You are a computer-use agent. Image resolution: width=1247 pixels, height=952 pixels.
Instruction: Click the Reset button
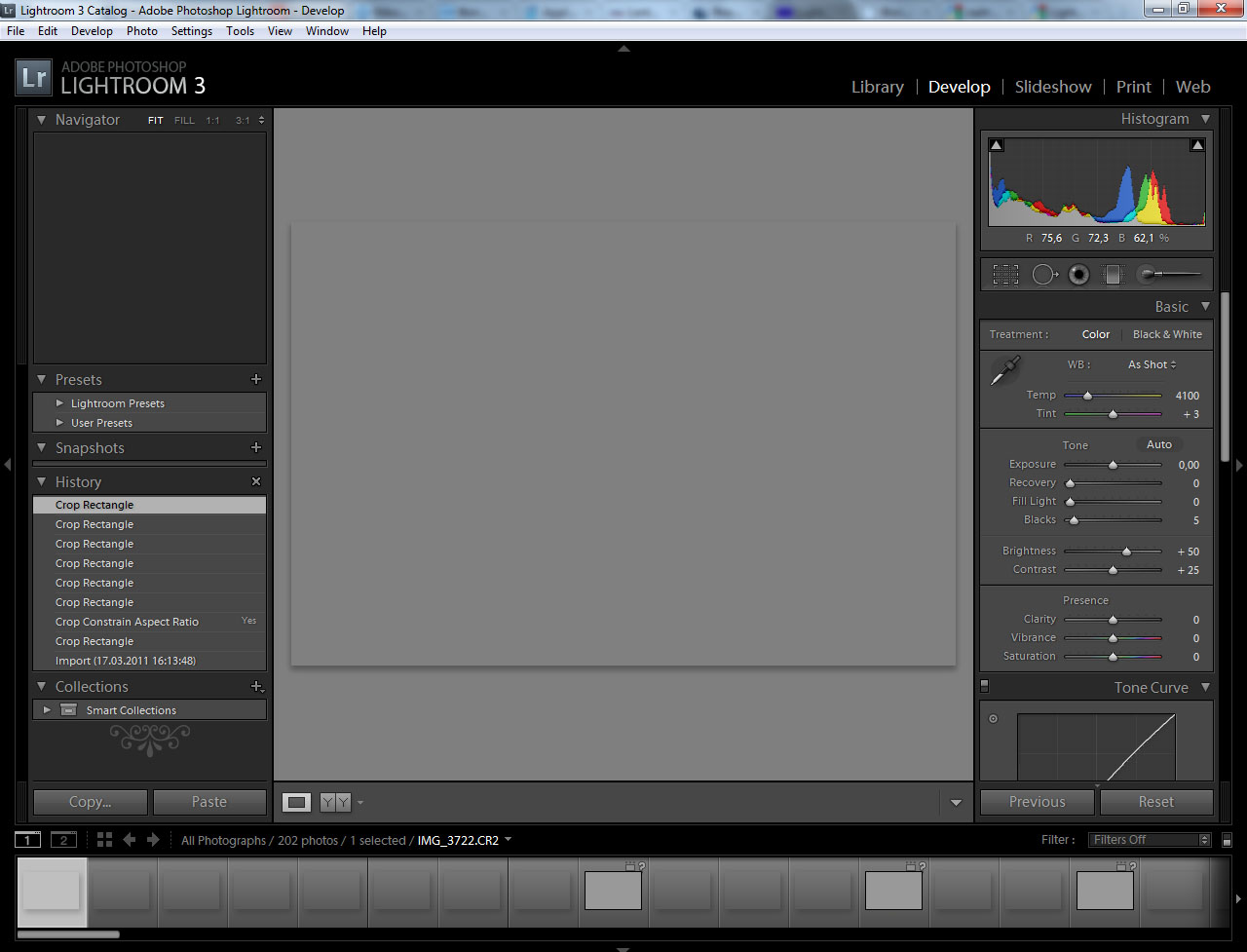coord(1155,802)
